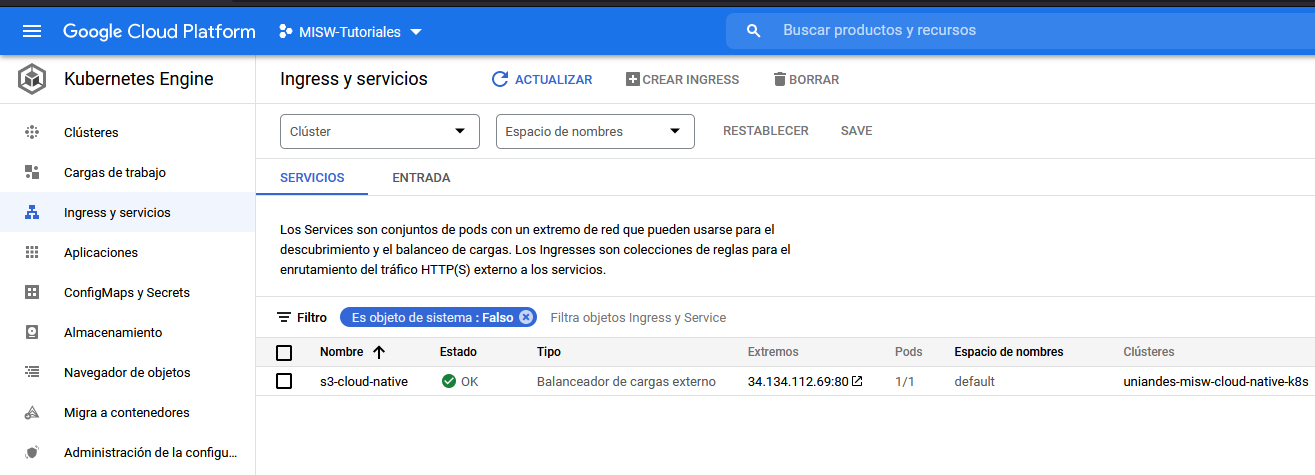The image size is (1315, 475).
Task: Click the Kubernetes Engine hexagon logo
Action: pos(32,79)
